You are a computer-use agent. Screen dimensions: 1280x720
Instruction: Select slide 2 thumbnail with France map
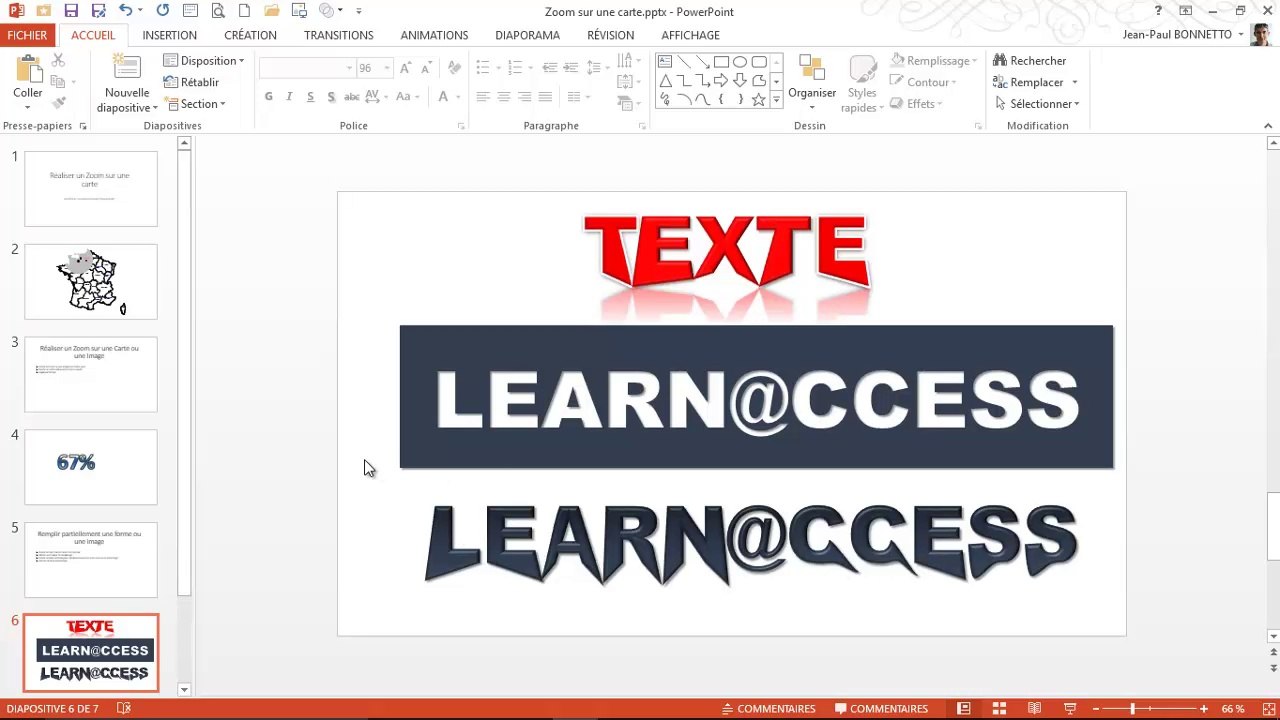click(91, 282)
